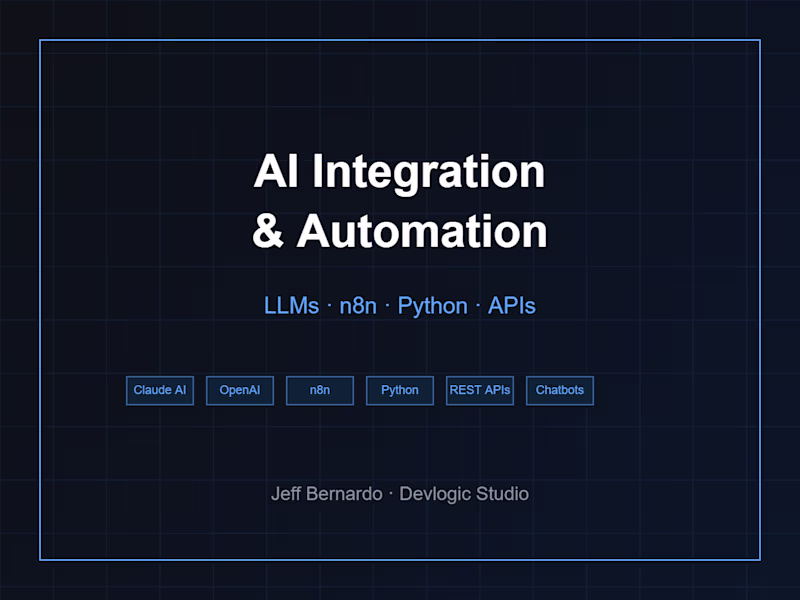Select the REST APIs tag
Viewport: 800px width, 600px height.
tap(480, 390)
